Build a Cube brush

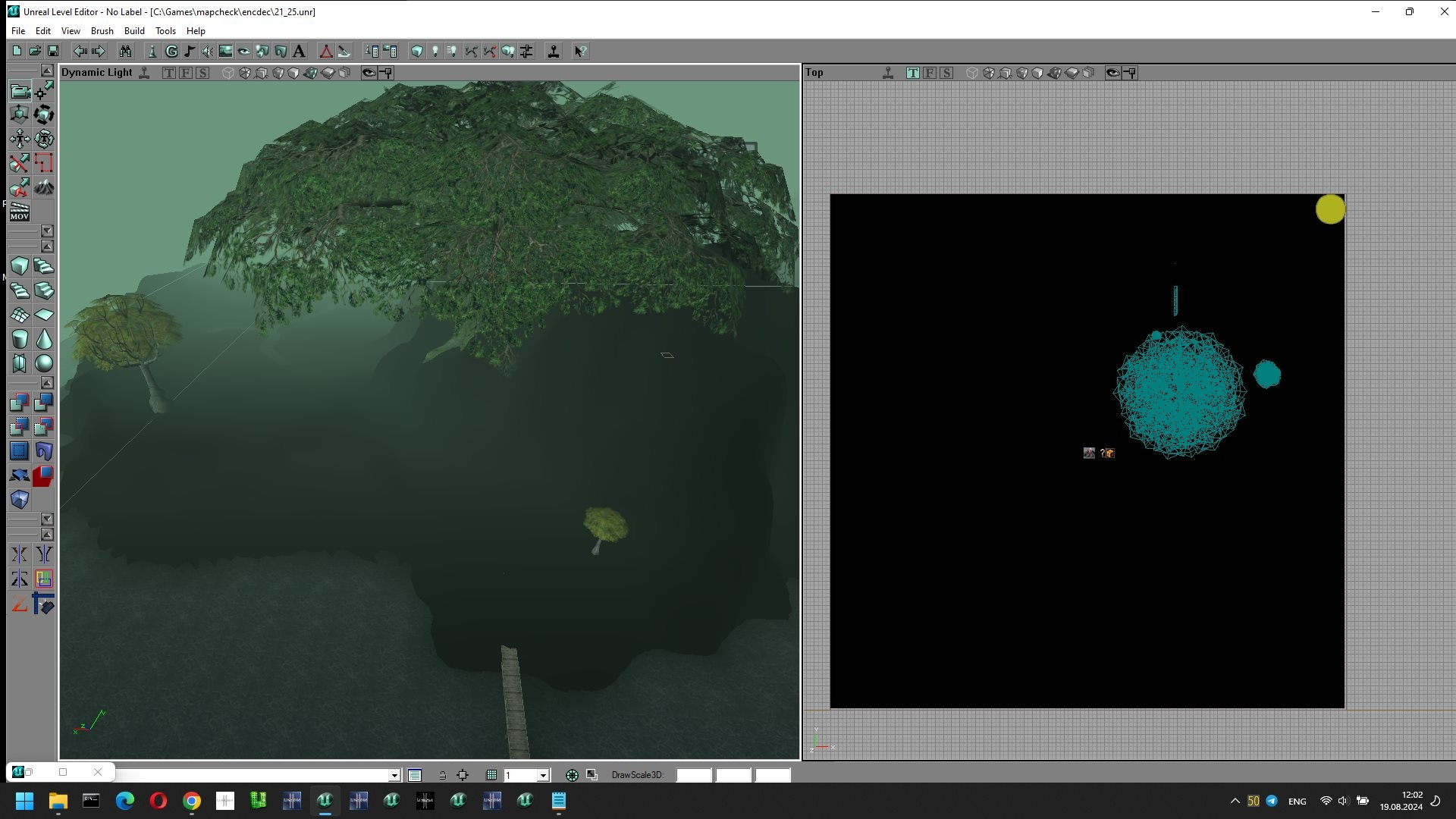tap(20, 266)
